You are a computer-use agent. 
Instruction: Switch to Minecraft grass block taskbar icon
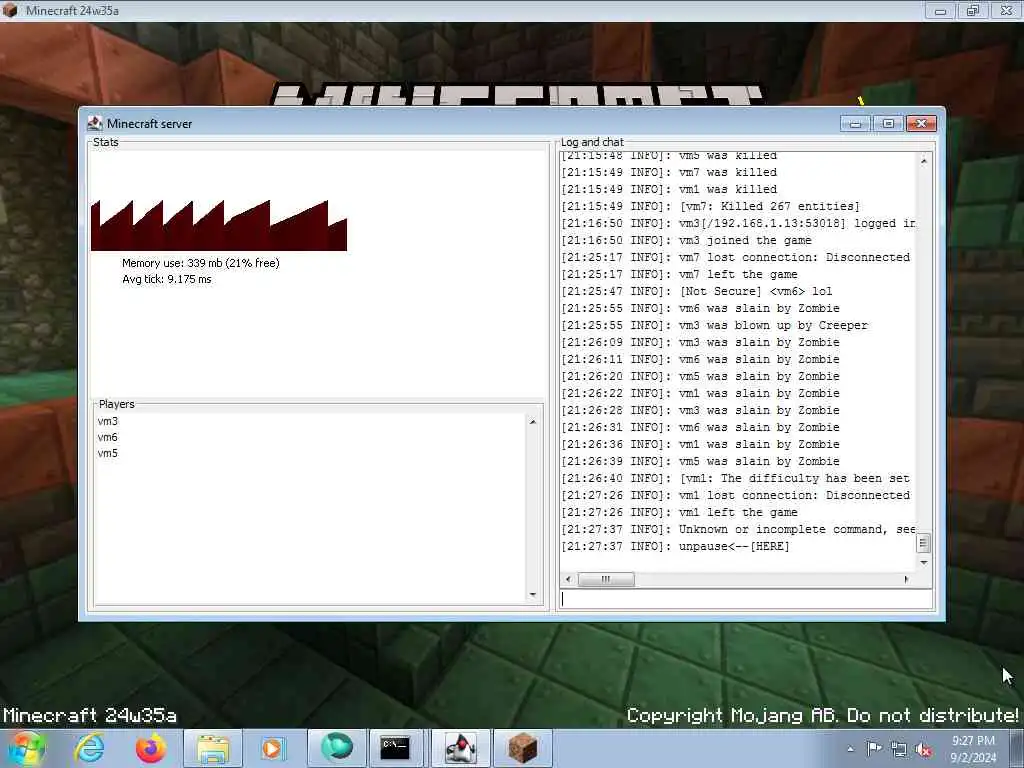[522, 748]
